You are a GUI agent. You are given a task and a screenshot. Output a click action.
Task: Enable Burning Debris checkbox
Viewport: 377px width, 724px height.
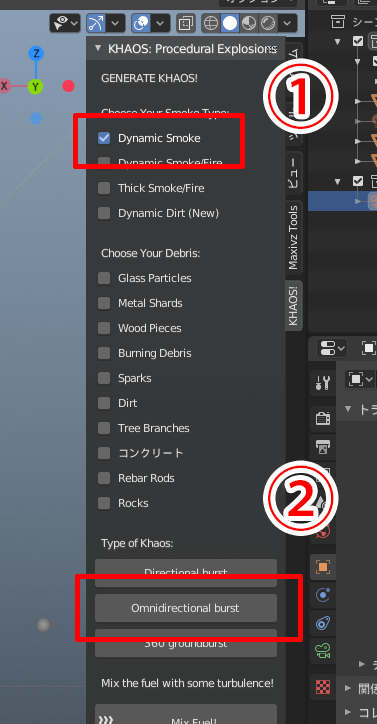104,353
